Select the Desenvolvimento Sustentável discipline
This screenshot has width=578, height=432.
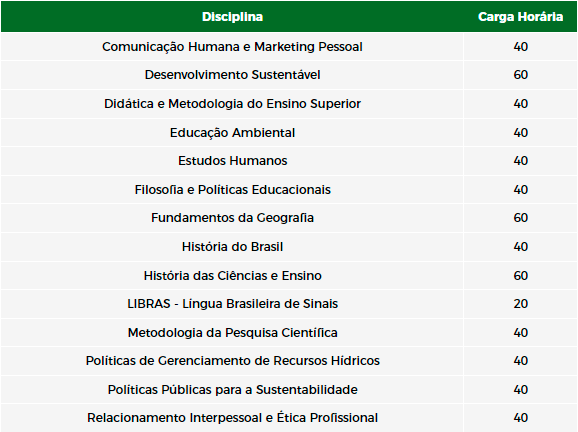pyautogui.click(x=232, y=75)
